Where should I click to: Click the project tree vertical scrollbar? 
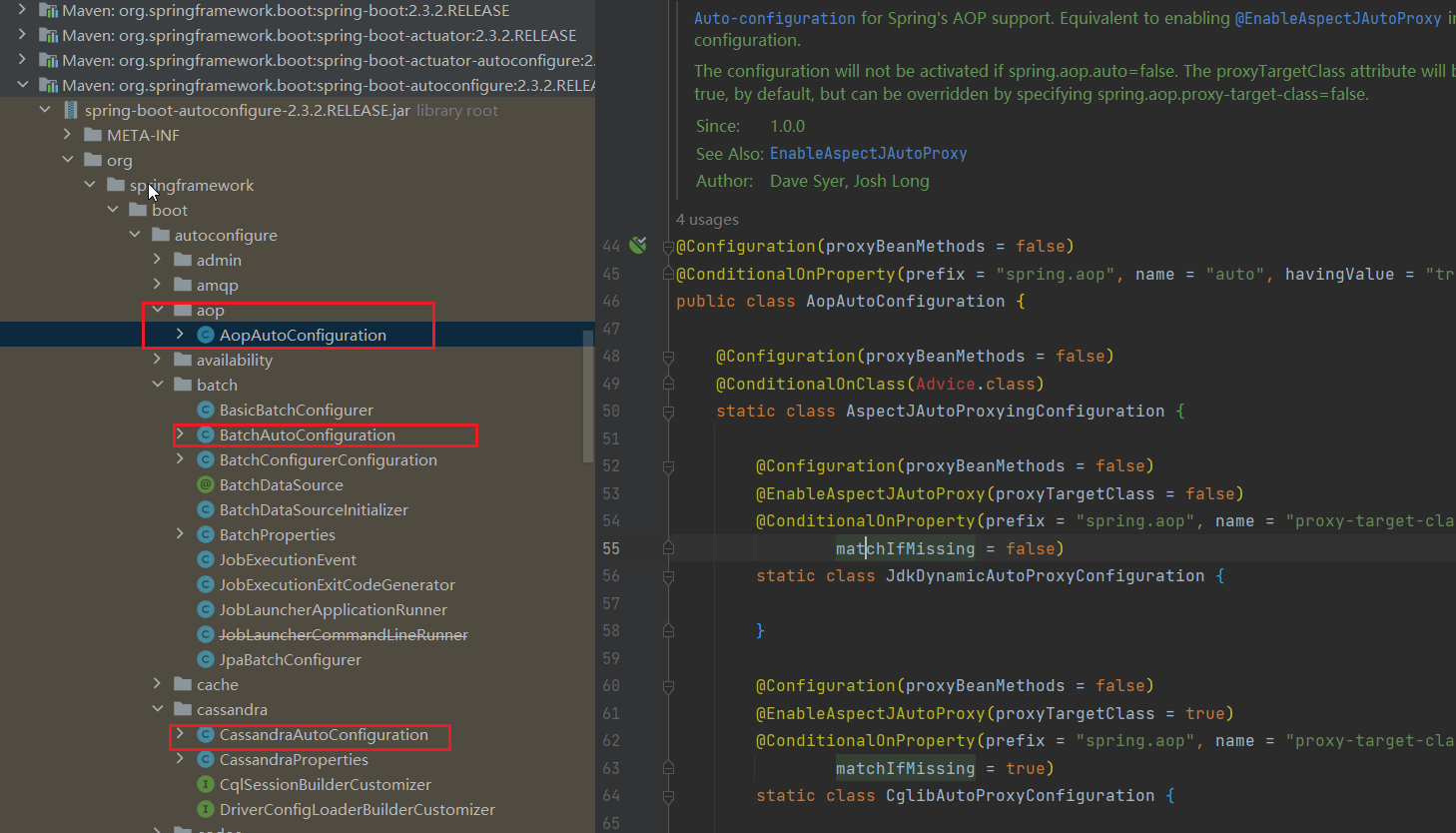coord(588,397)
